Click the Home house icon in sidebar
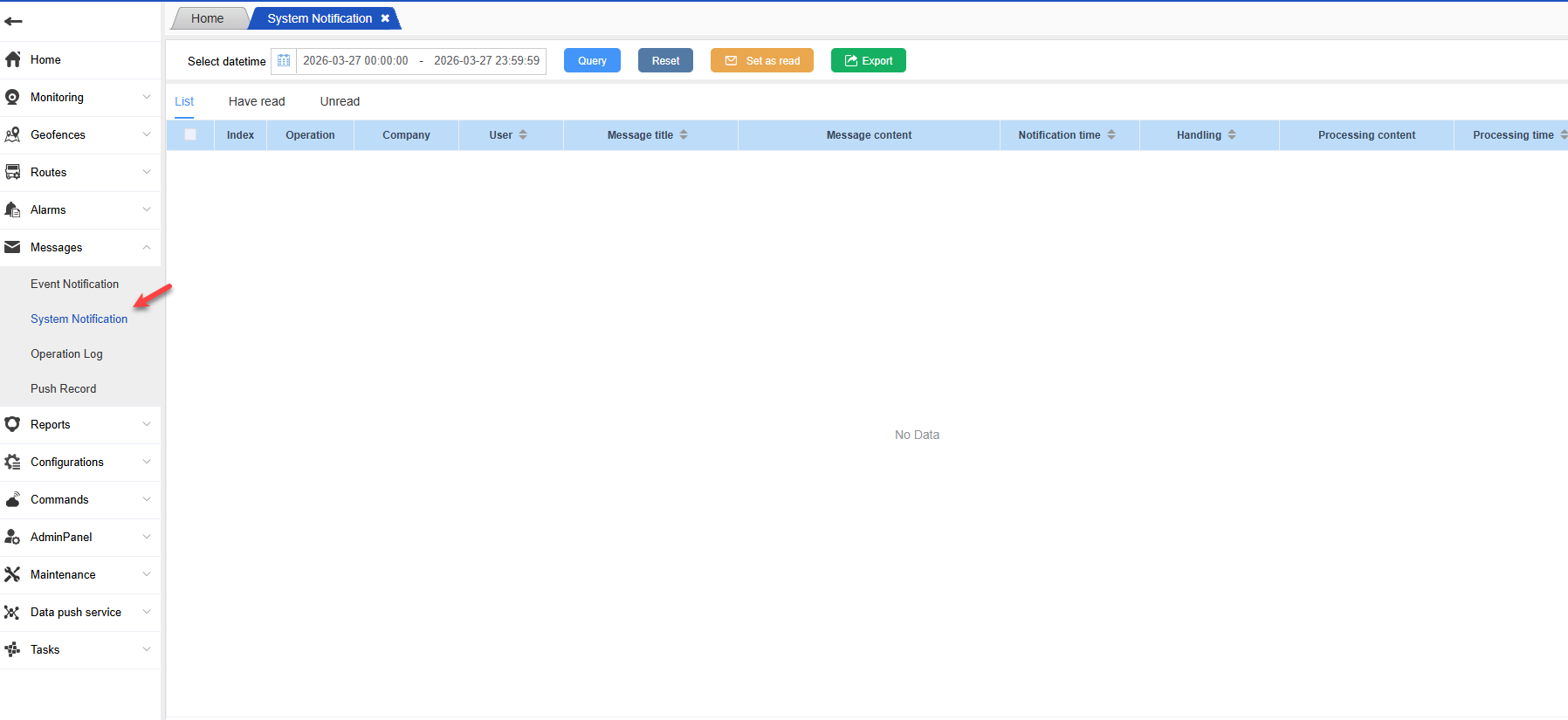1568x720 pixels. click(13, 59)
